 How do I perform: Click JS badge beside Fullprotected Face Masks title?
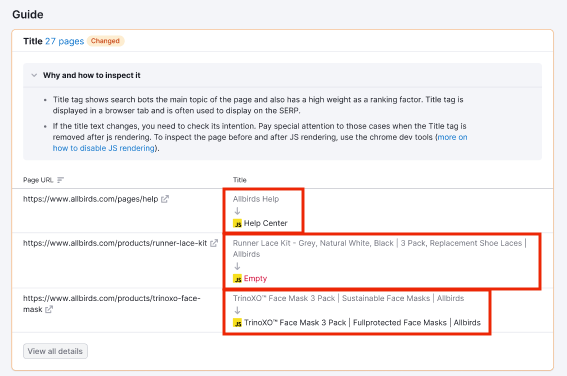tap(238, 323)
